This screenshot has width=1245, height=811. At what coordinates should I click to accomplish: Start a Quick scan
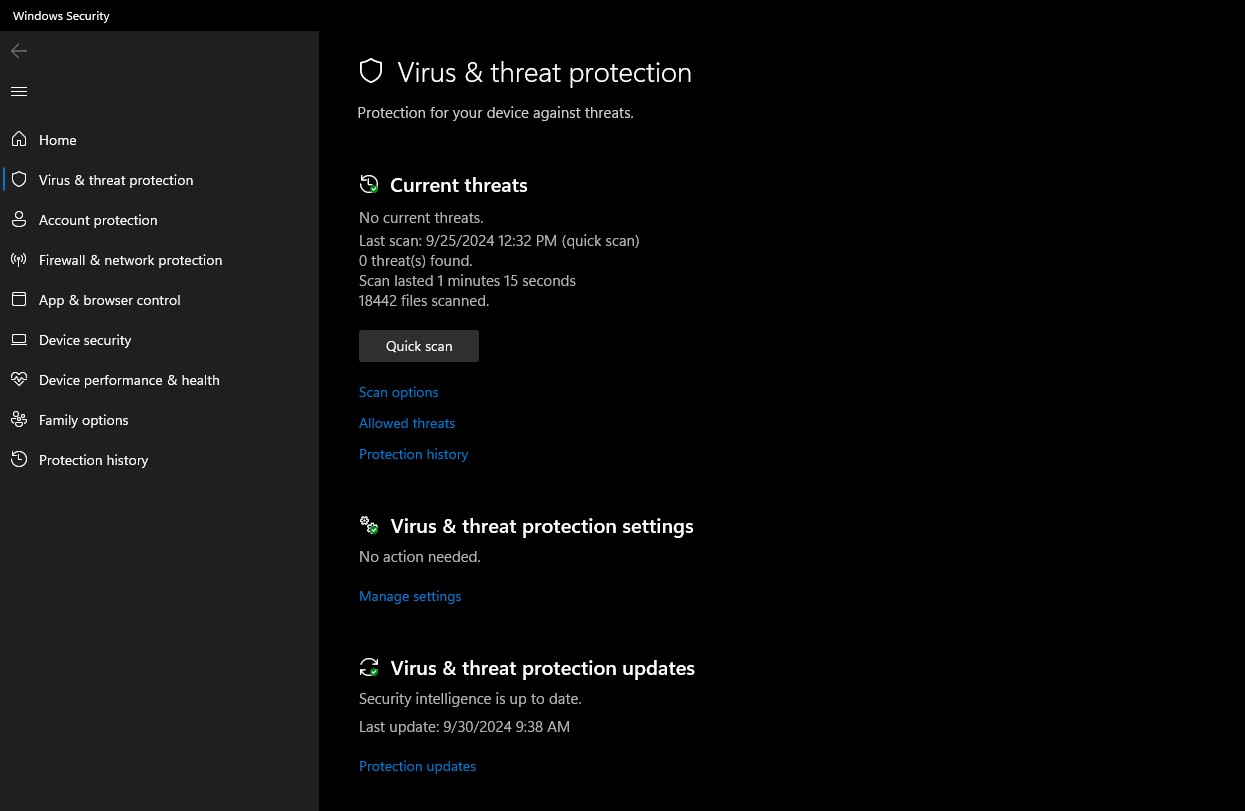(x=418, y=345)
